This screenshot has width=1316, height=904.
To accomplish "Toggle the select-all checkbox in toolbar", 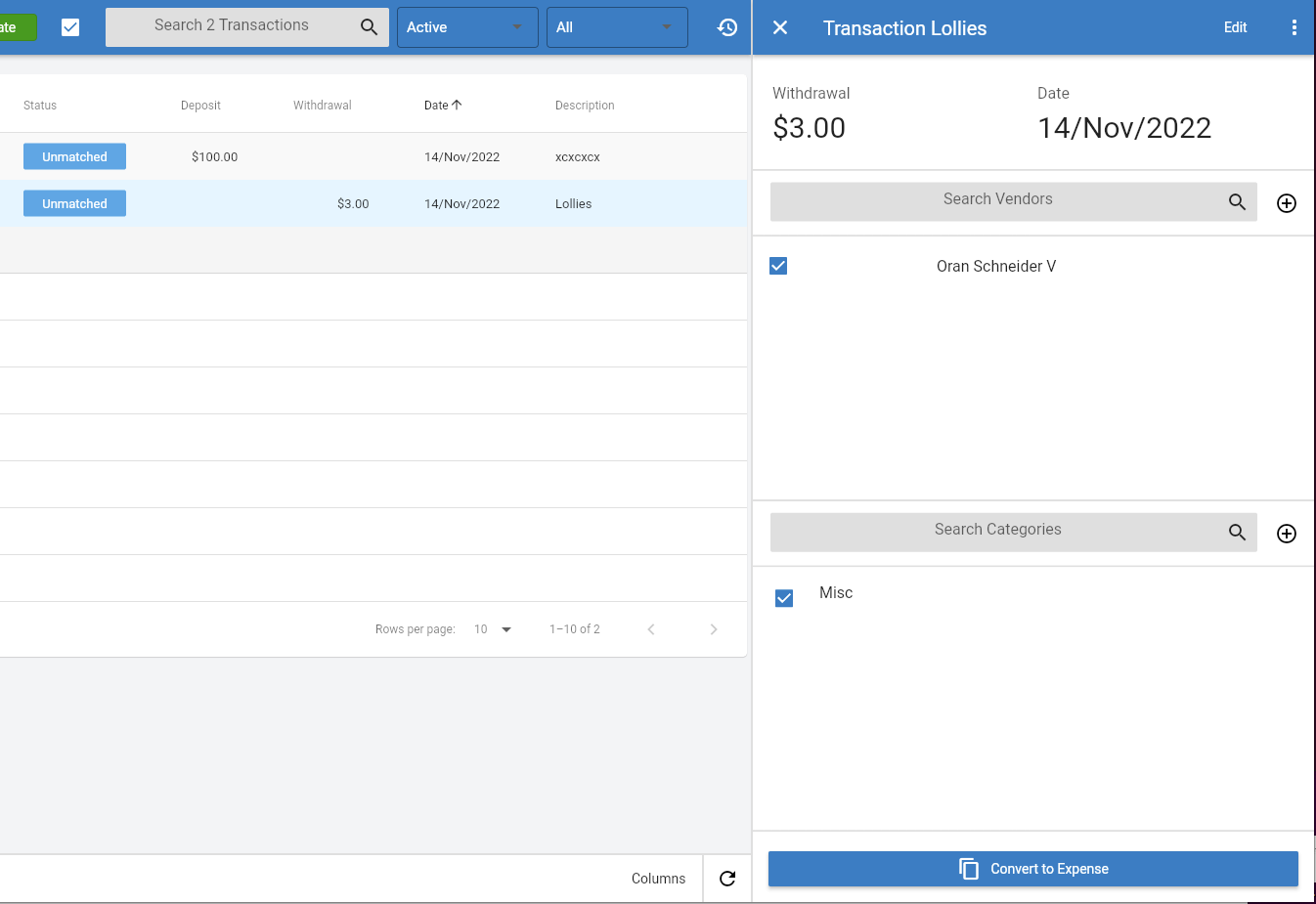I will 70,27.
